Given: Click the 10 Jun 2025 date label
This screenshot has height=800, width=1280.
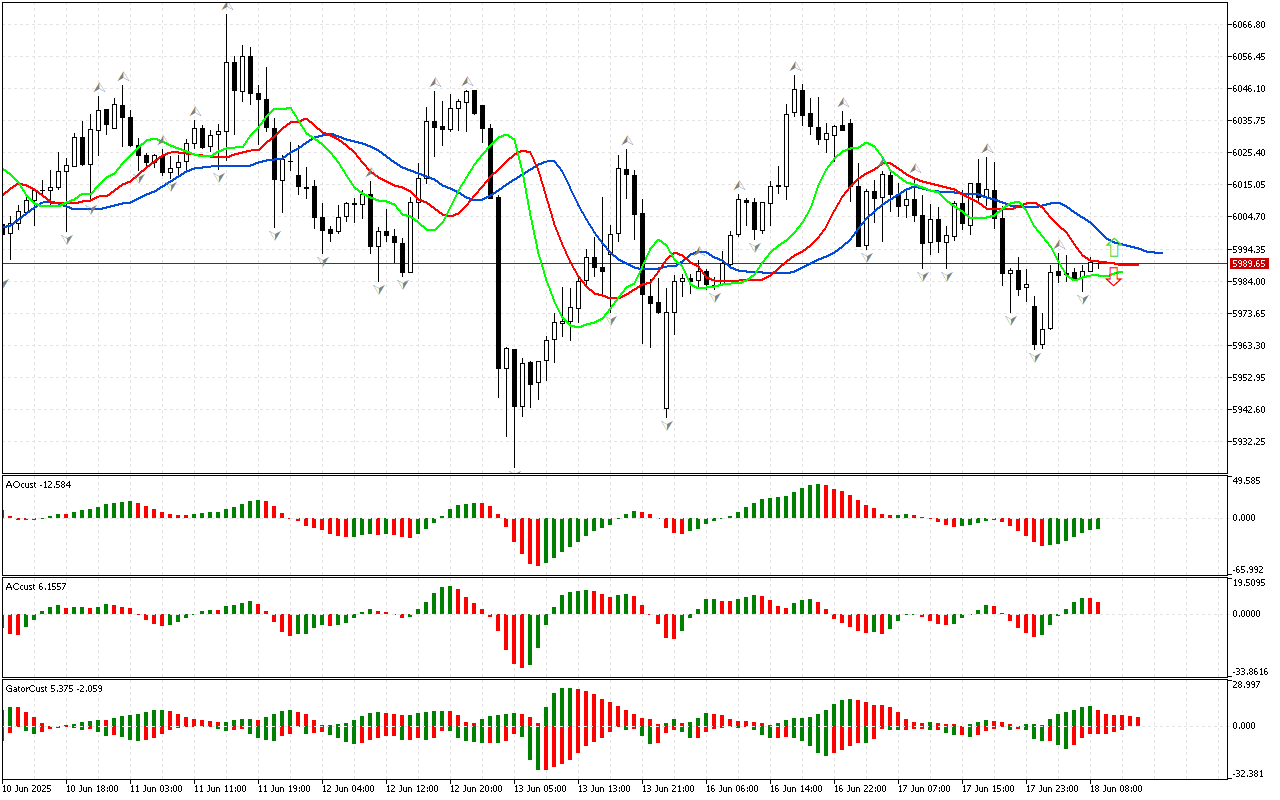Looking at the screenshot, I should 28,789.
